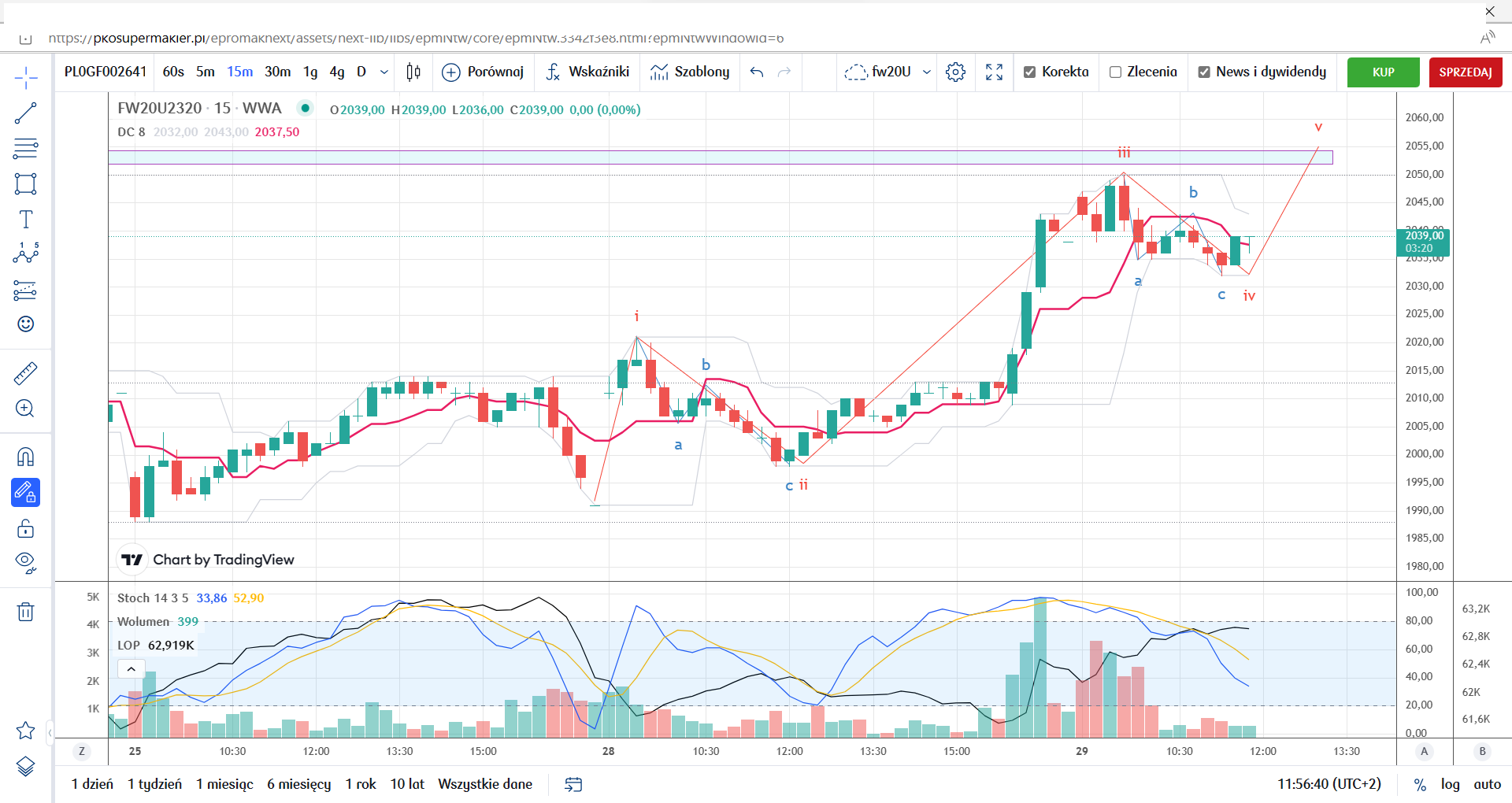Image resolution: width=1512 pixels, height=803 pixels.
Task: Open Porównaj compare symbol dialog
Action: tap(483, 72)
